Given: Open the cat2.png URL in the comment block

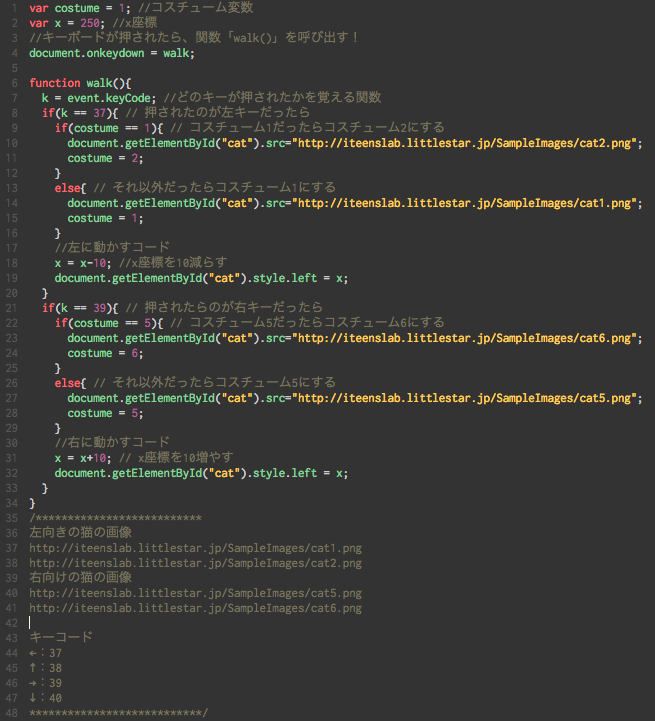Looking at the screenshot, I should (195, 563).
